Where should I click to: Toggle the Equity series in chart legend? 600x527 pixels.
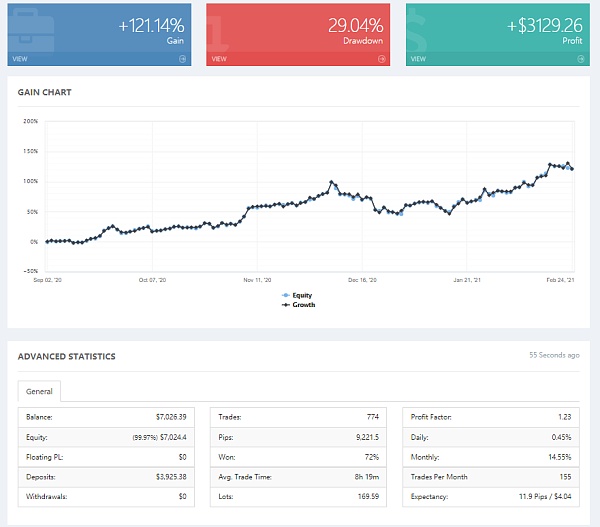pos(297,295)
